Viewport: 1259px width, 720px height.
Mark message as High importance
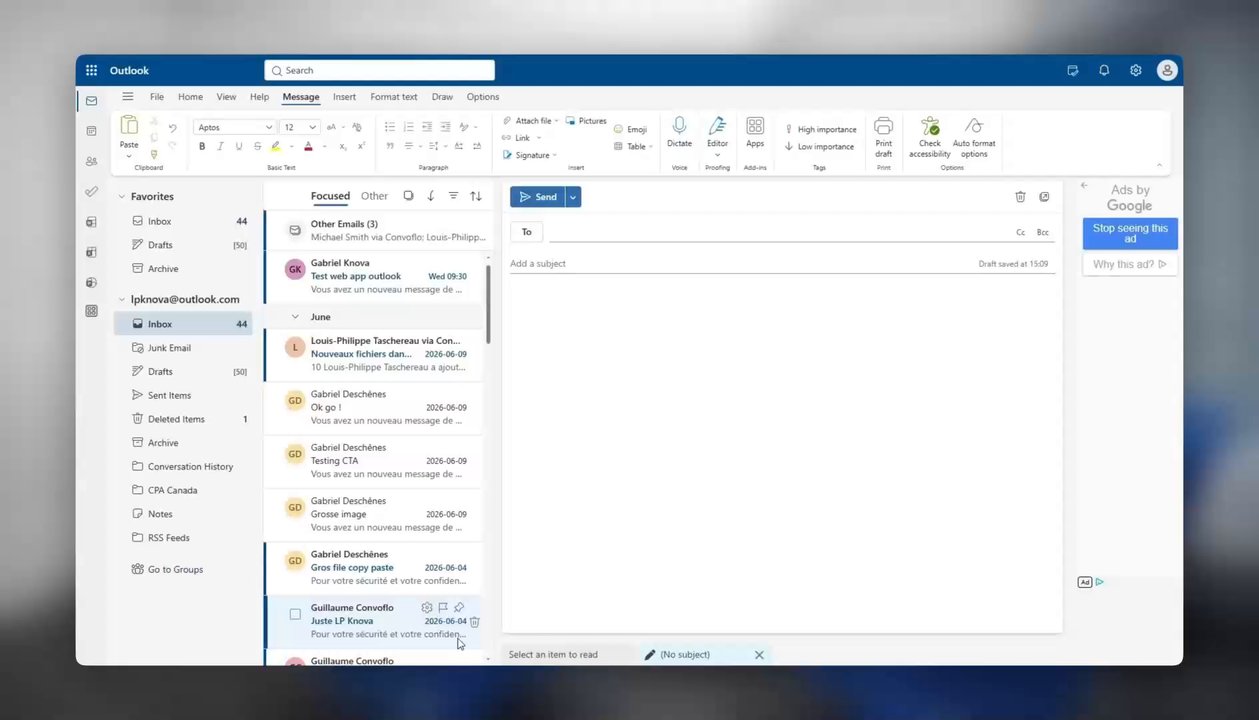tap(820, 129)
